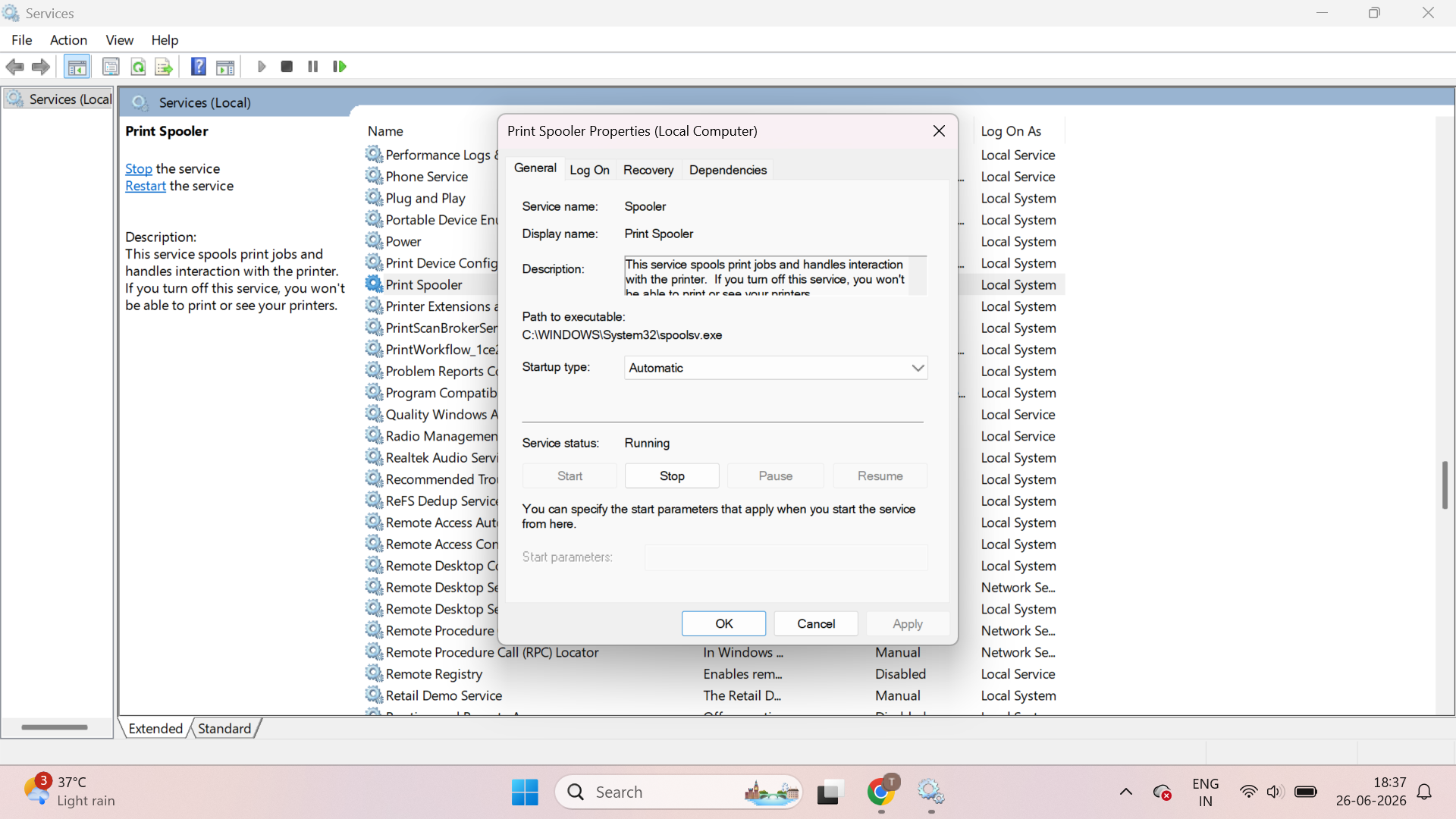Click the Stop Service square icon
The width and height of the screenshot is (1456, 819).
[x=287, y=67]
